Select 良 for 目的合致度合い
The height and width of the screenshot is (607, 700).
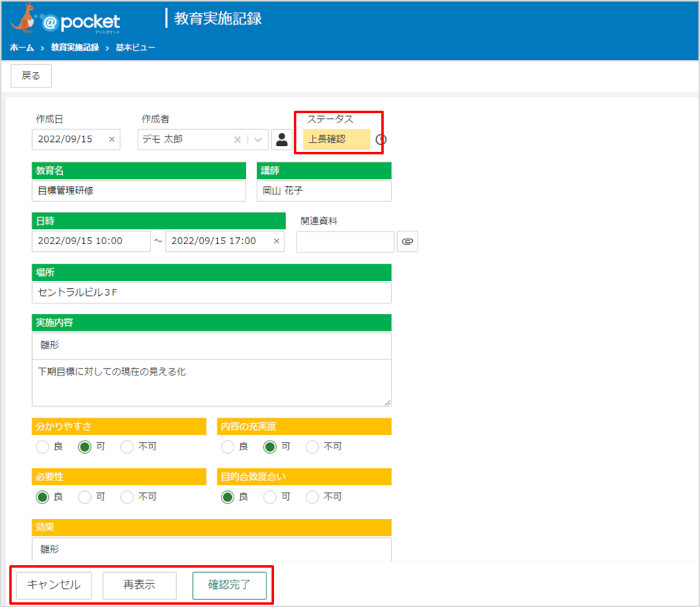coord(227,497)
